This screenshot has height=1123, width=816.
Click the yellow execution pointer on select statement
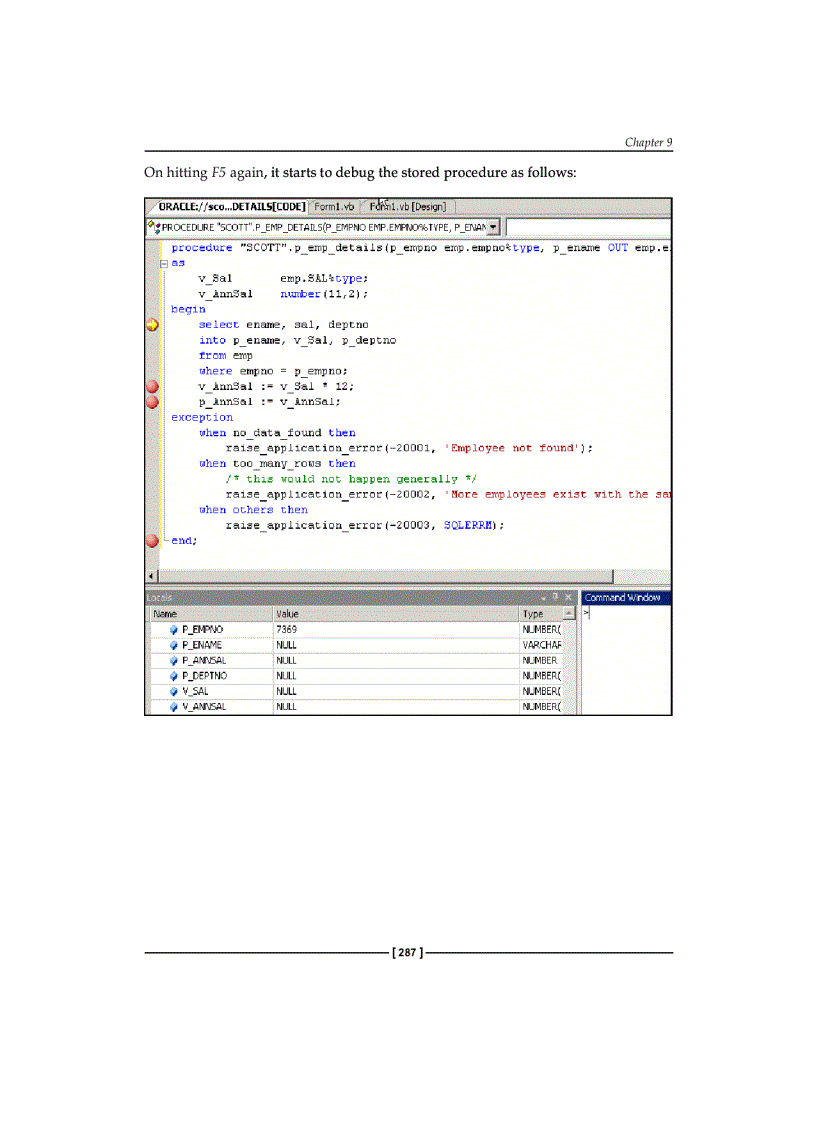(152, 325)
